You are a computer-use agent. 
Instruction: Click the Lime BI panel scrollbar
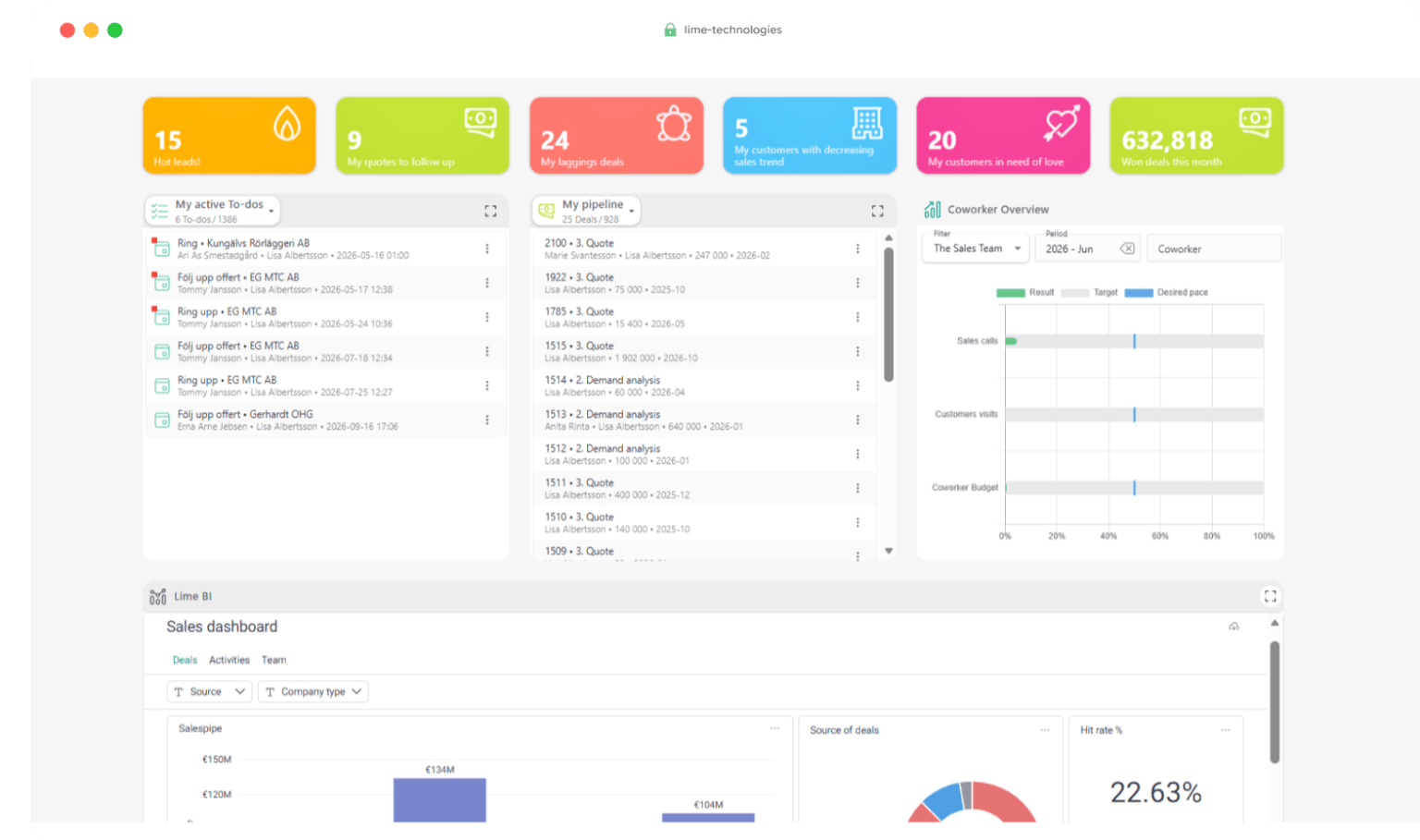coord(1274,702)
